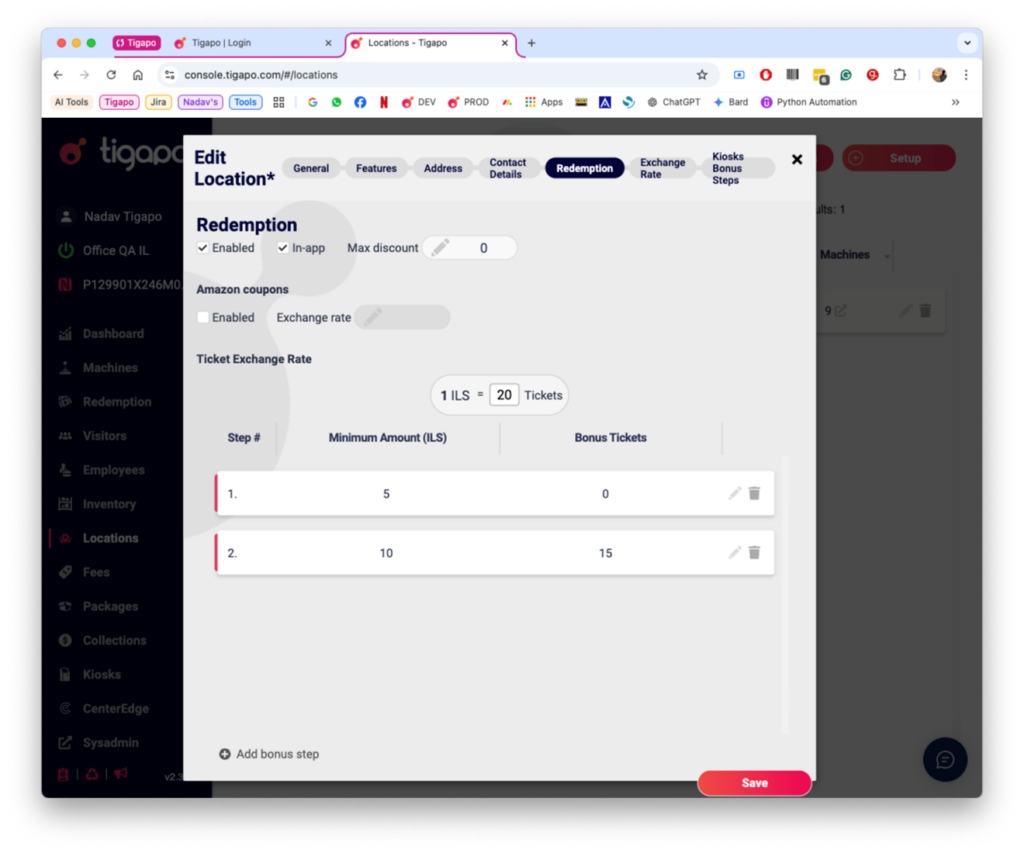Viewport: 1024px width, 853px height.
Task: Open the Redemption sidebar section
Action: point(115,401)
